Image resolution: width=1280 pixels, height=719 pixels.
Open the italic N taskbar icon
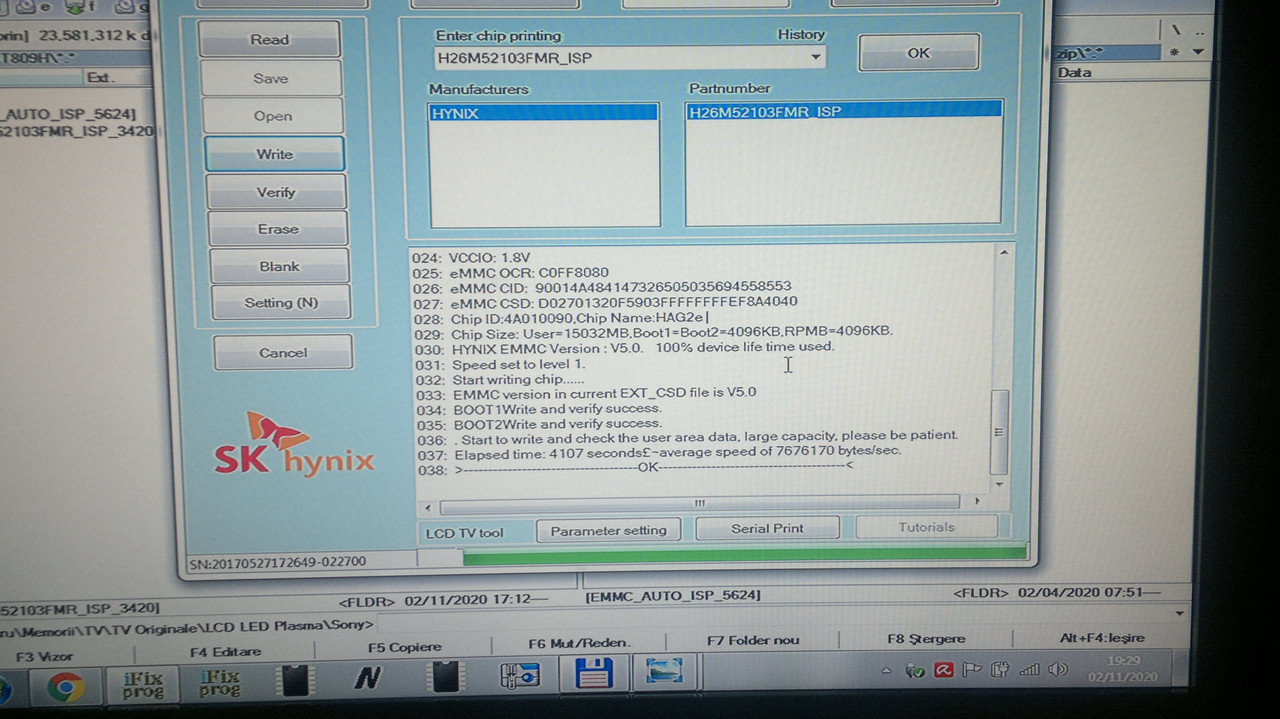tap(367, 679)
